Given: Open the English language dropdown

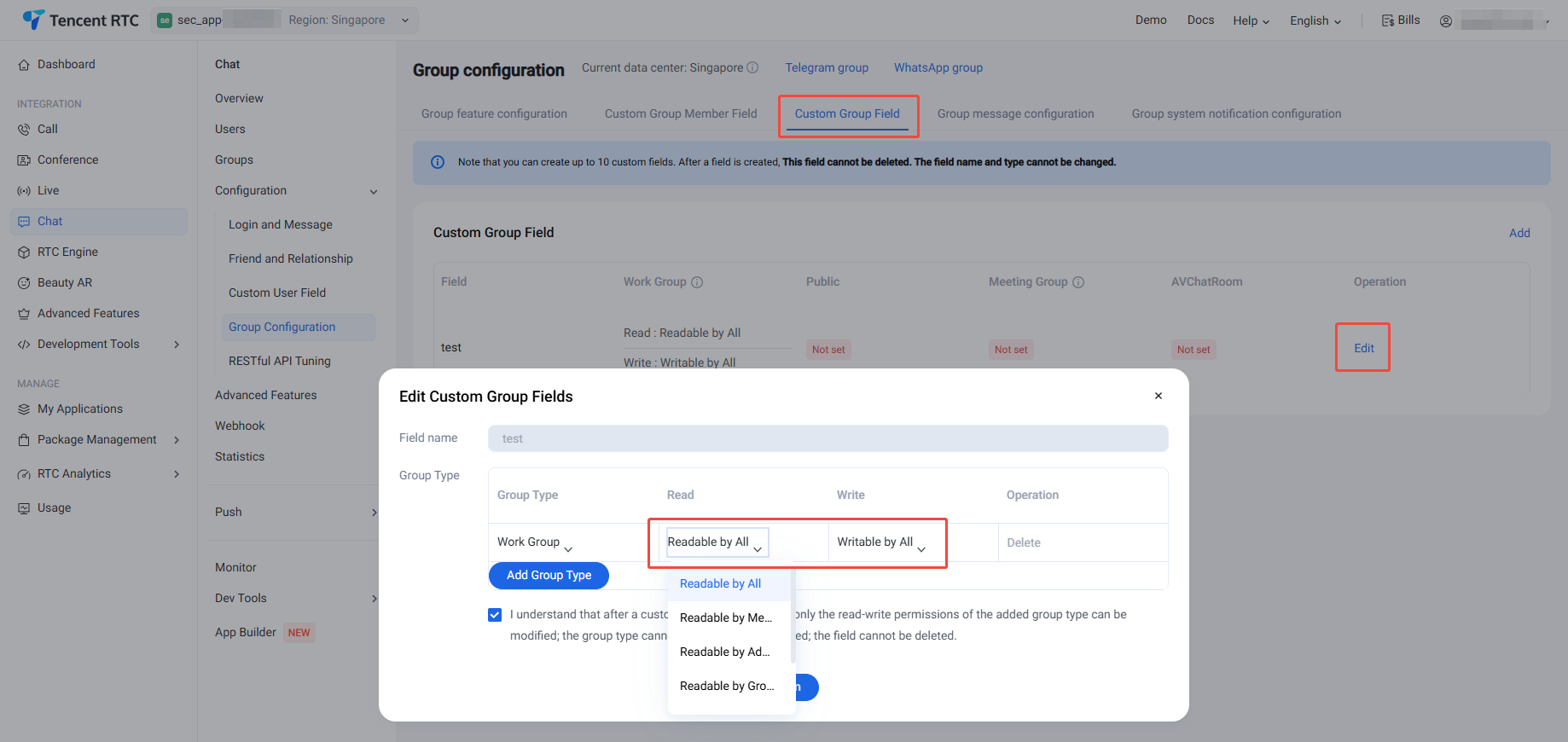Looking at the screenshot, I should (1315, 21).
